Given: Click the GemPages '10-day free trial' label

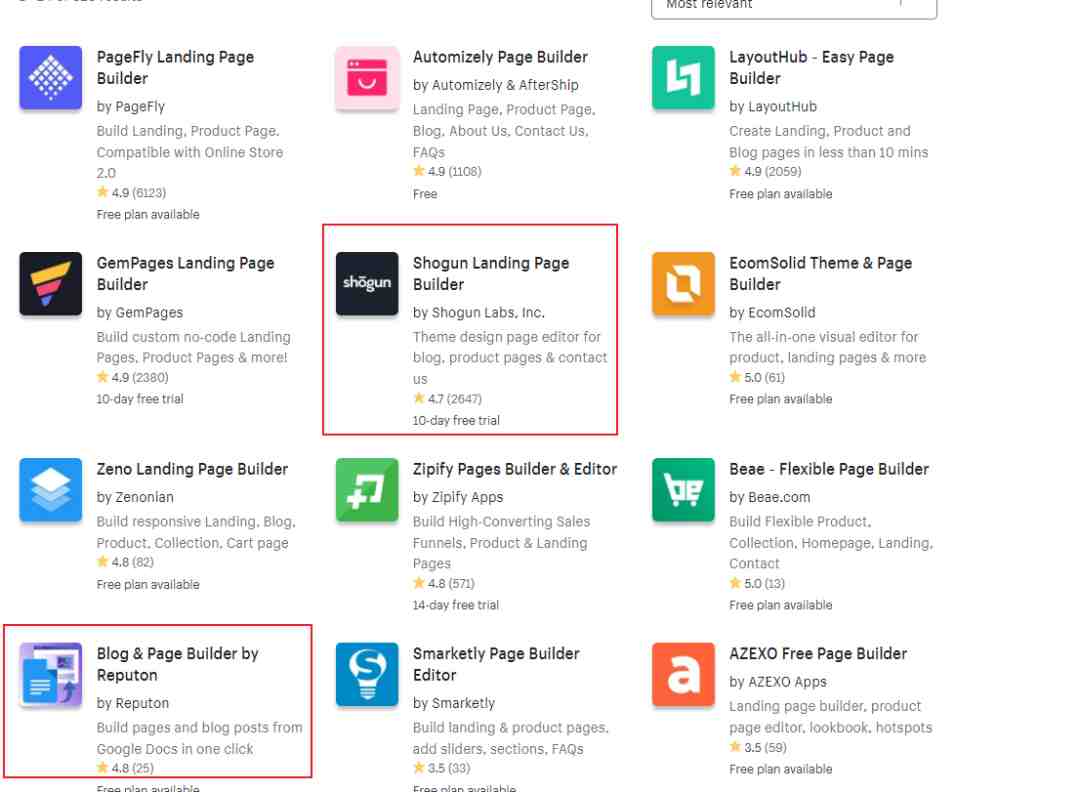Looking at the screenshot, I should (140, 399).
